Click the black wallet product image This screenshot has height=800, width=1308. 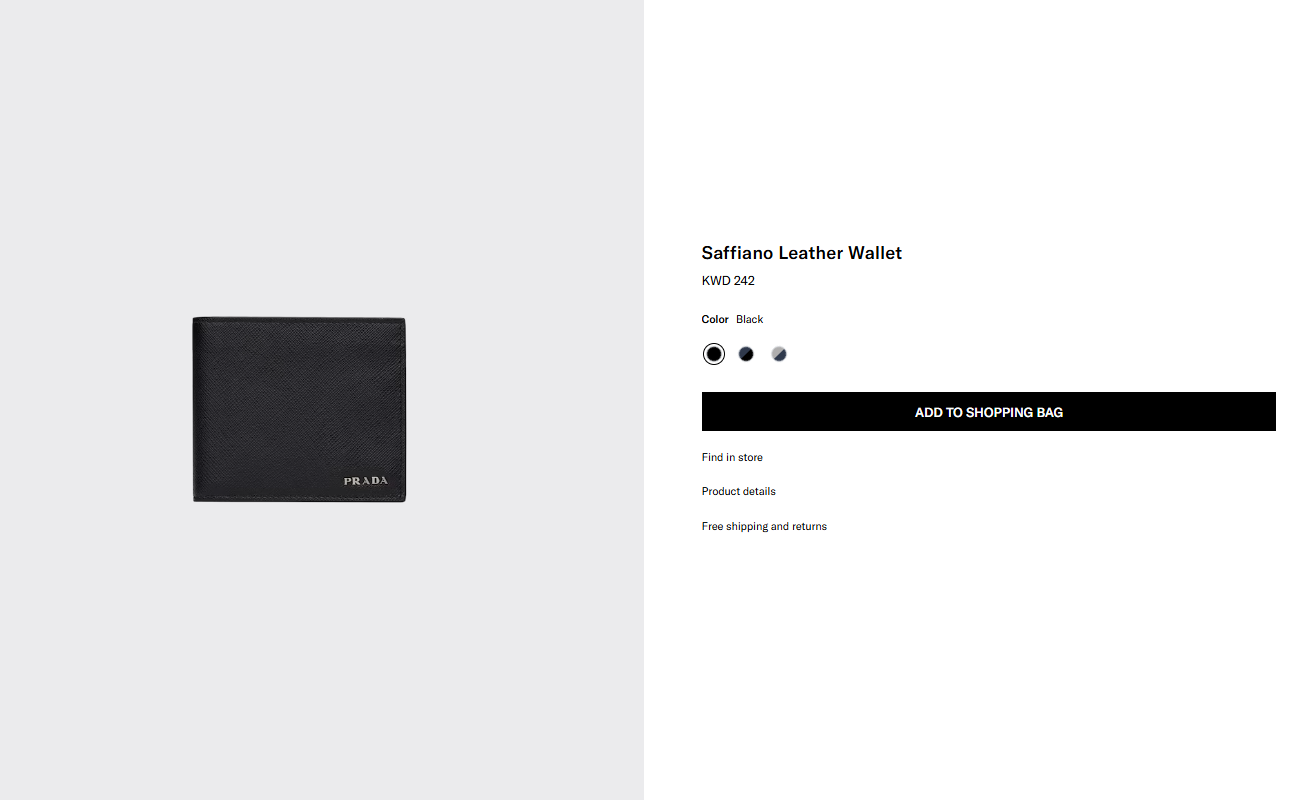(x=299, y=409)
